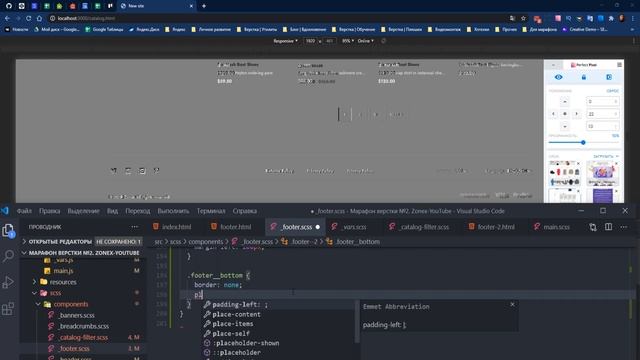The height and width of the screenshot is (360, 640).
Task: Open _breadcrumbs.scss in the file tree
Action: tap(83, 326)
